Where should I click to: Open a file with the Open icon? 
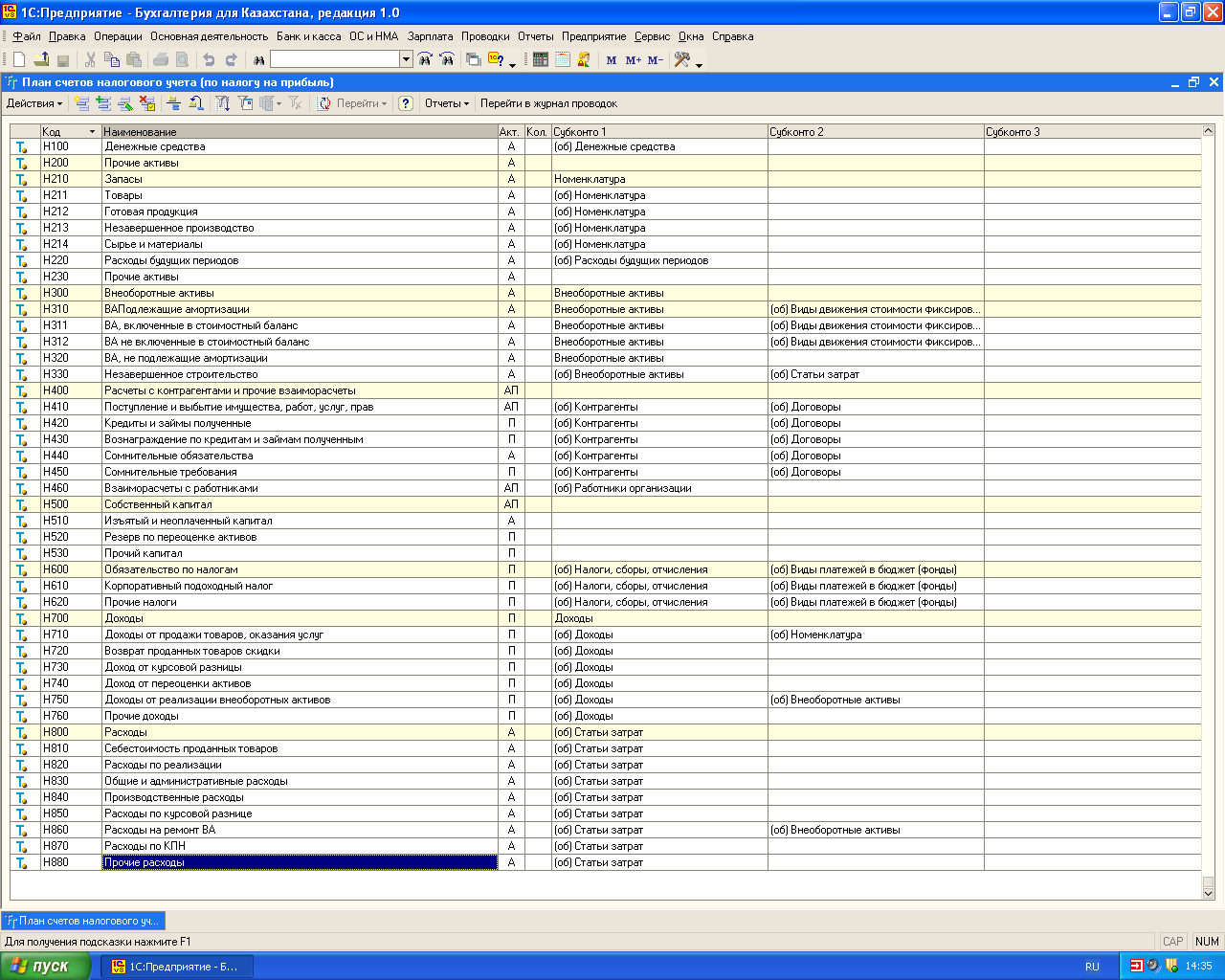[x=41, y=59]
